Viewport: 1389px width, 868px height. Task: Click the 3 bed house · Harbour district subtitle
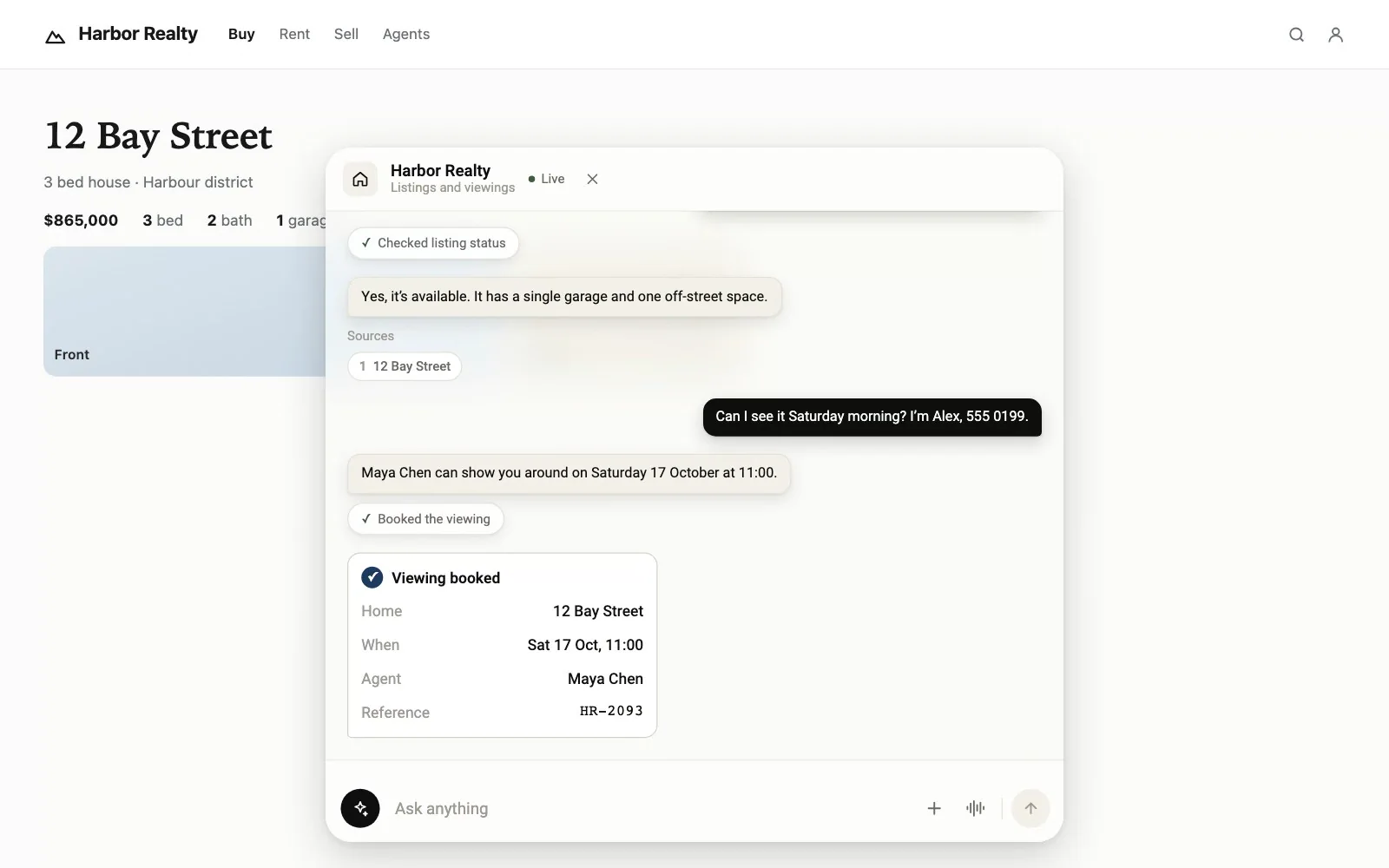coord(148,182)
